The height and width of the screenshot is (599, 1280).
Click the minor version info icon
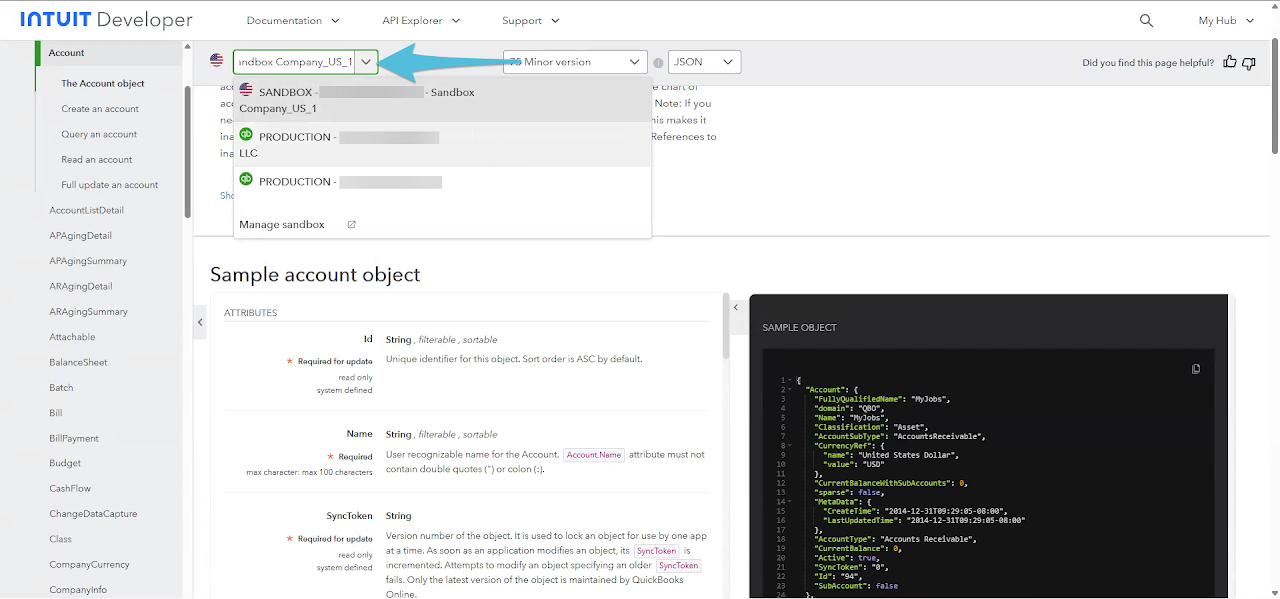tap(658, 62)
